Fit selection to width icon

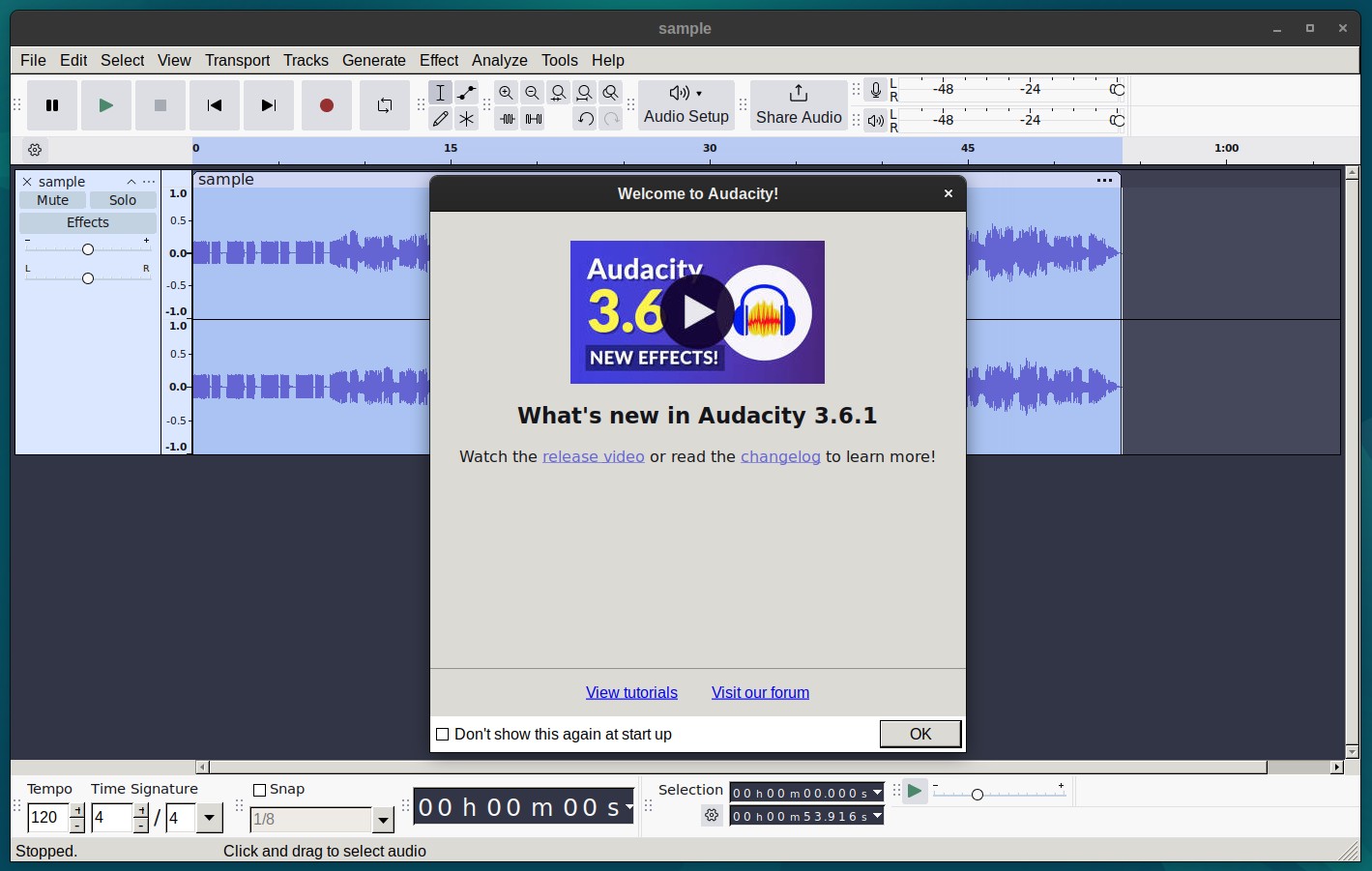[559, 93]
